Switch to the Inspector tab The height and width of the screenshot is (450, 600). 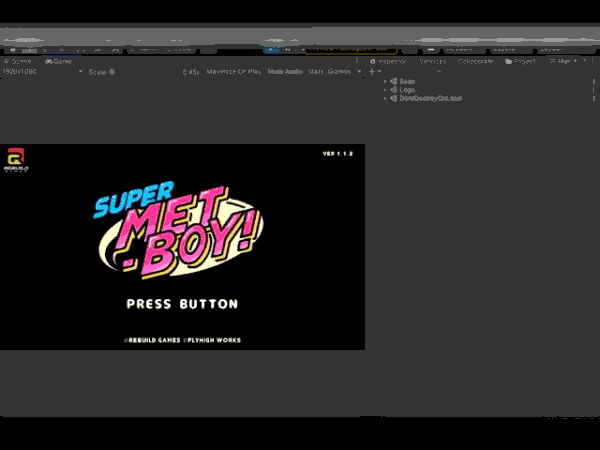[388, 61]
